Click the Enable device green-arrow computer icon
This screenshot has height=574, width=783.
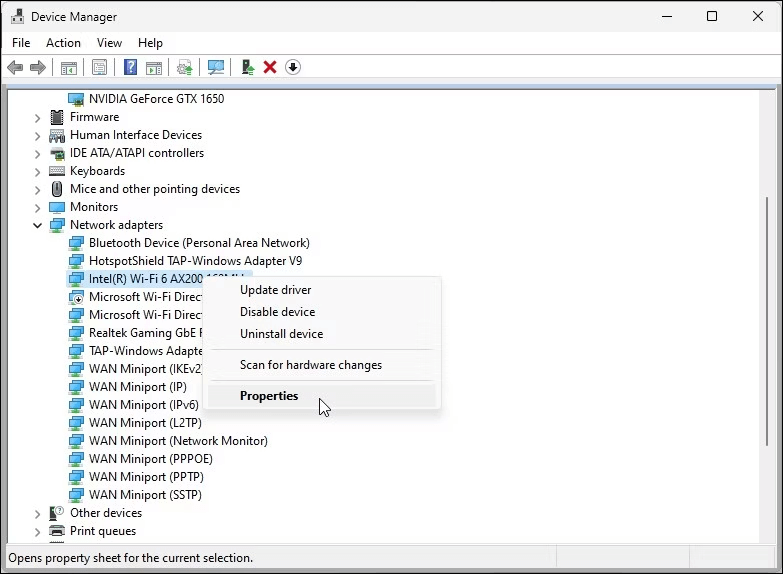(247, 67)
